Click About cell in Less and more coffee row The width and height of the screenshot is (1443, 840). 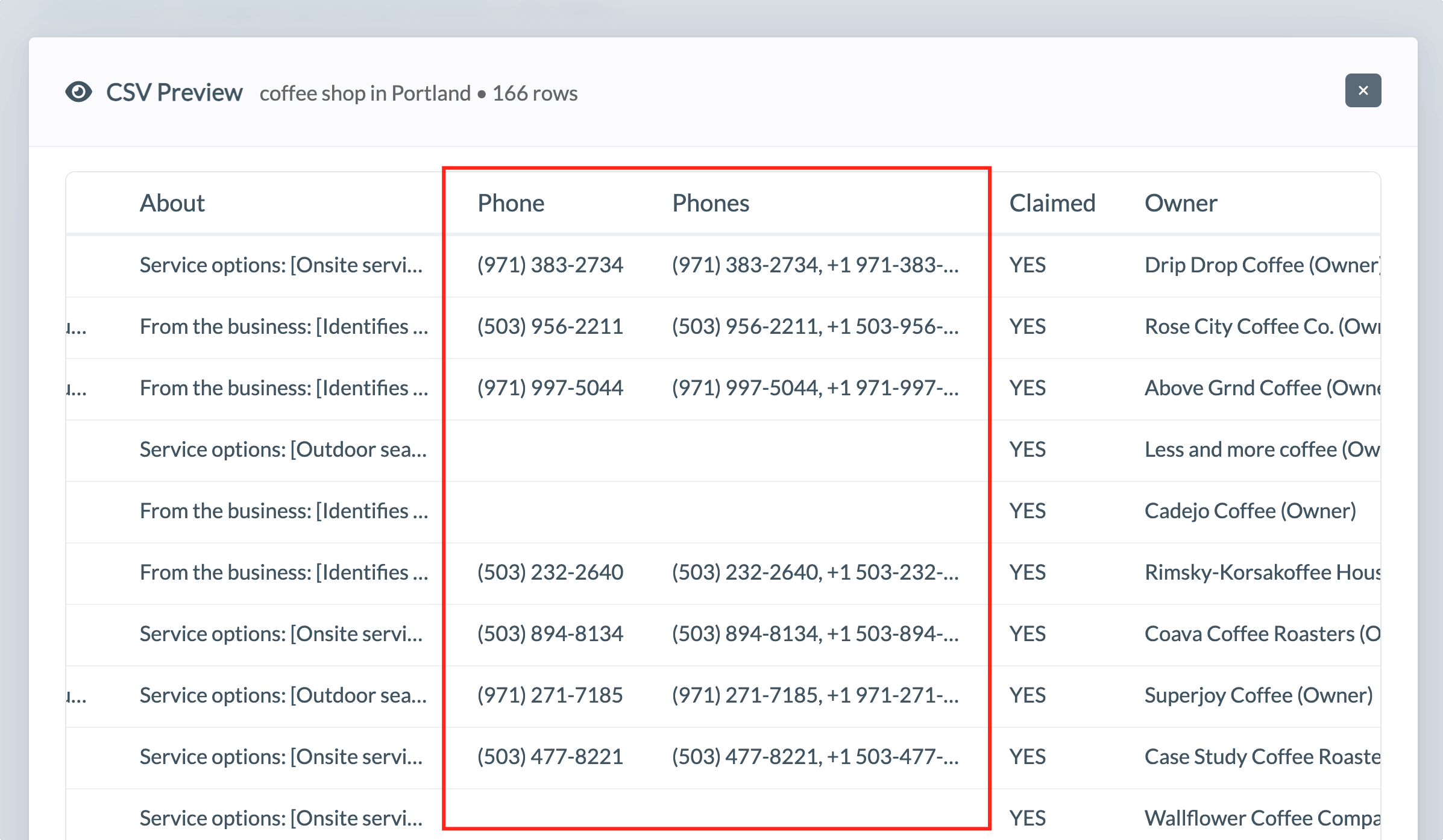click(283, 450)
